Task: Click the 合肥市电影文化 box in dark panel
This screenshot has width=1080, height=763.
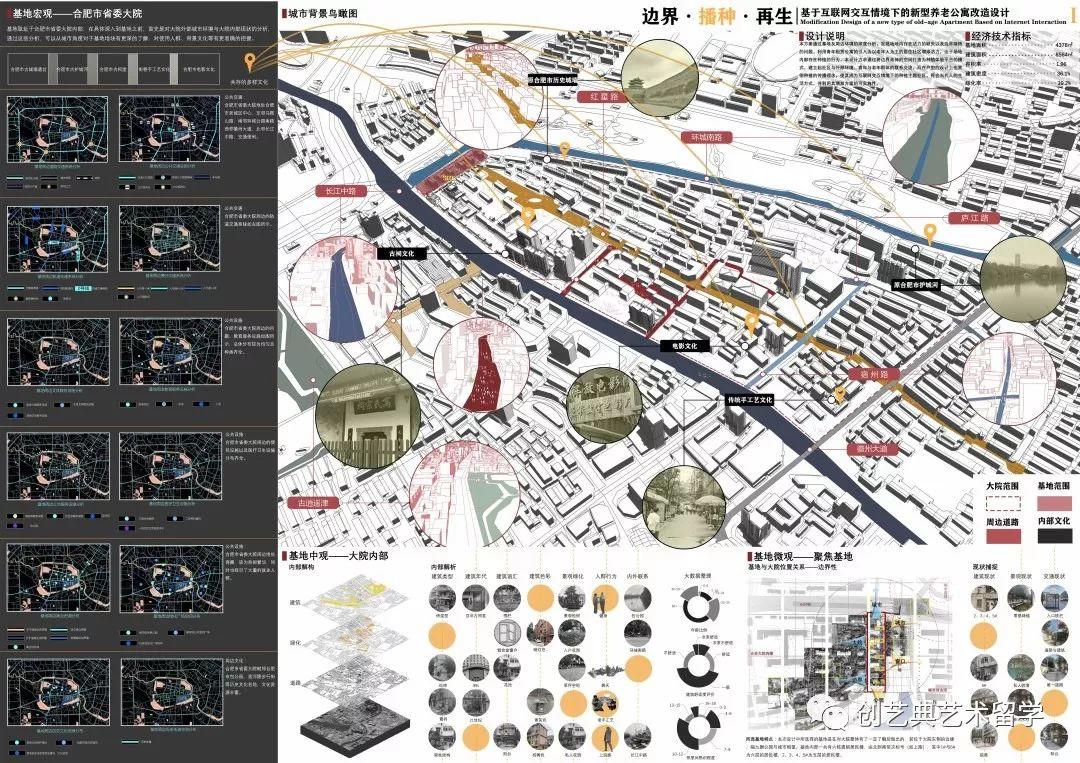Action: tap(199, 70)
